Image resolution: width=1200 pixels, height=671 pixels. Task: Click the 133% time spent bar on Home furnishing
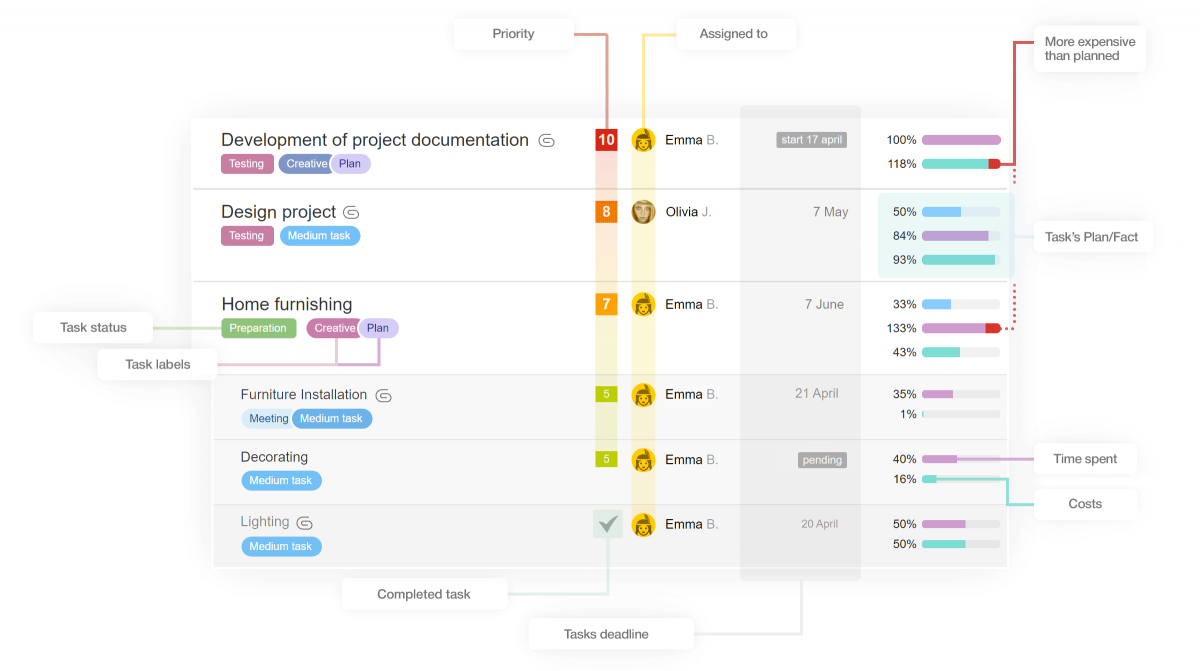coord(961,328)
